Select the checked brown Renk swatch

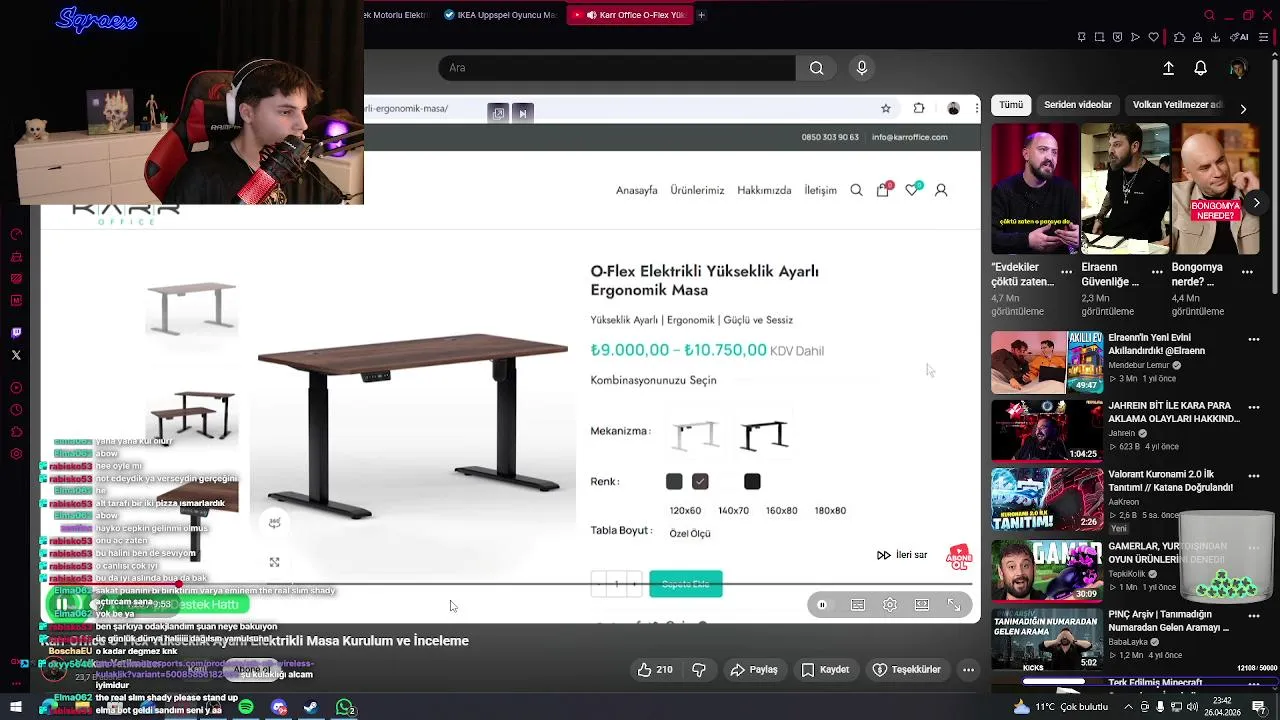click(700, 482)
